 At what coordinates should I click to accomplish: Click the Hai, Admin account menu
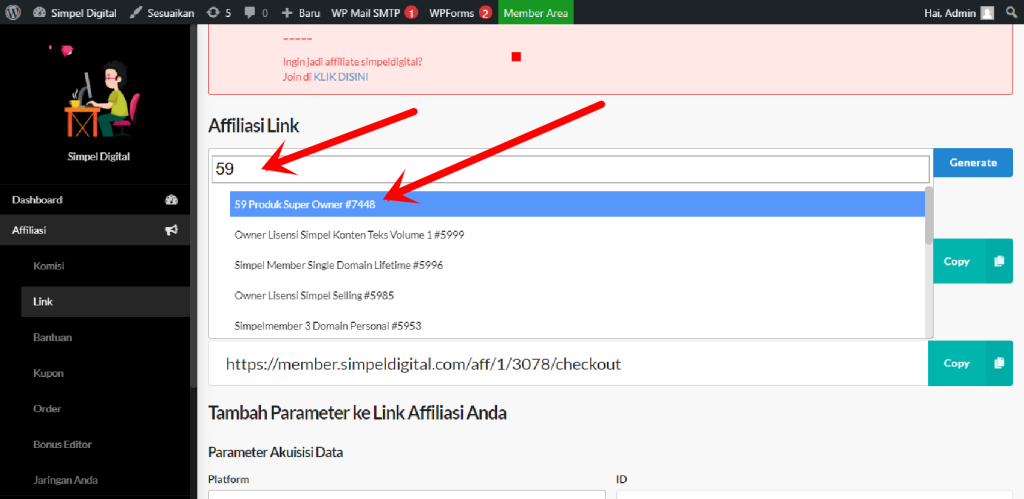959,12
